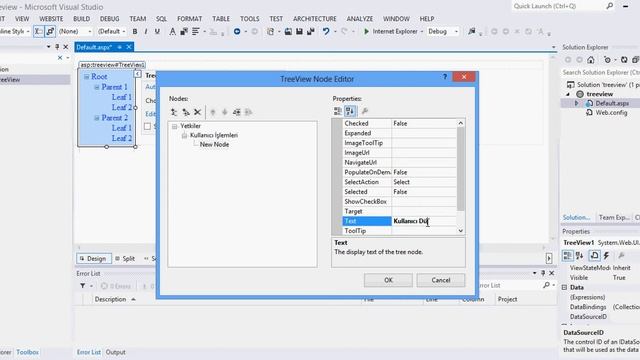Open the (Default font dropdown
Screen dimensions: 640x360
click(x=124, y=31)
